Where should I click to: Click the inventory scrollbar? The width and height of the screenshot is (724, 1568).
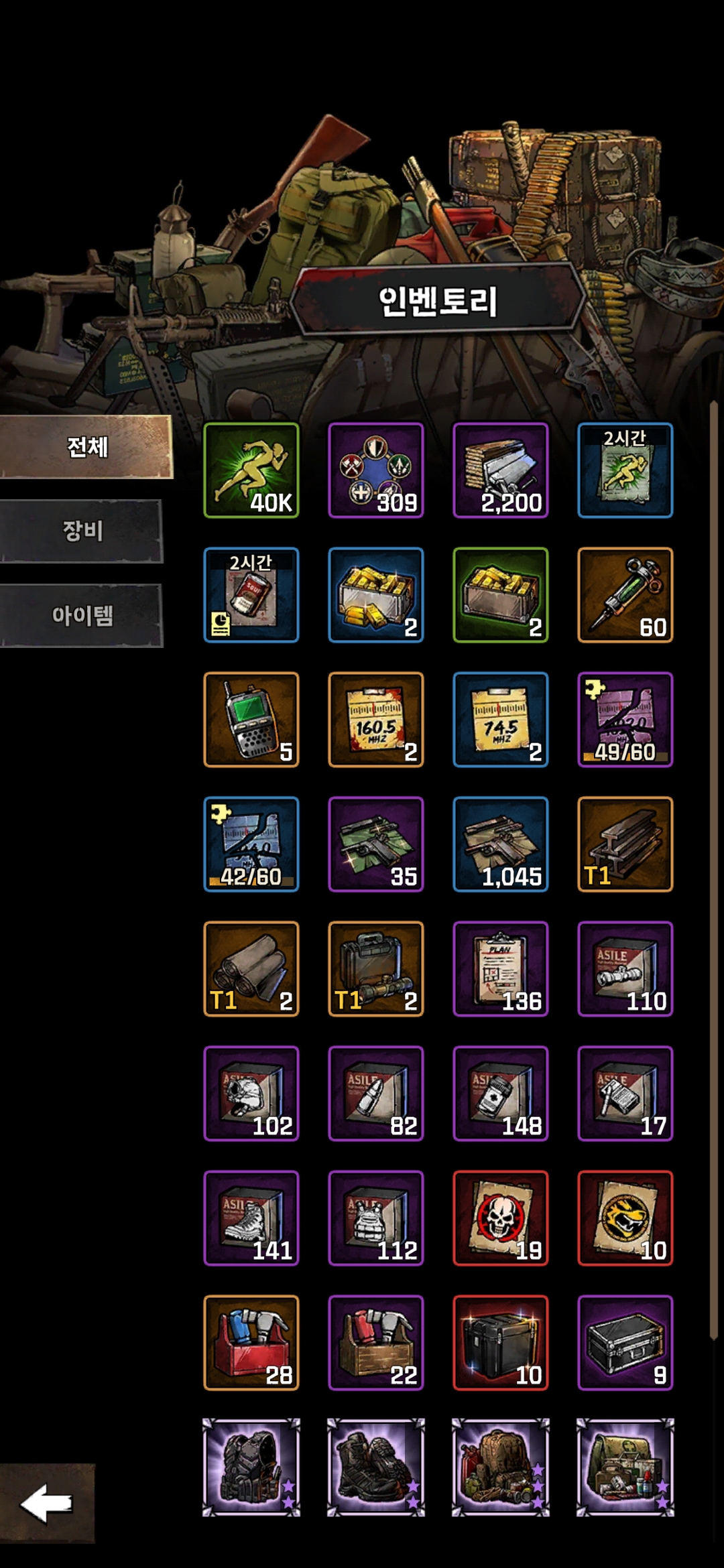coord(714,871)
